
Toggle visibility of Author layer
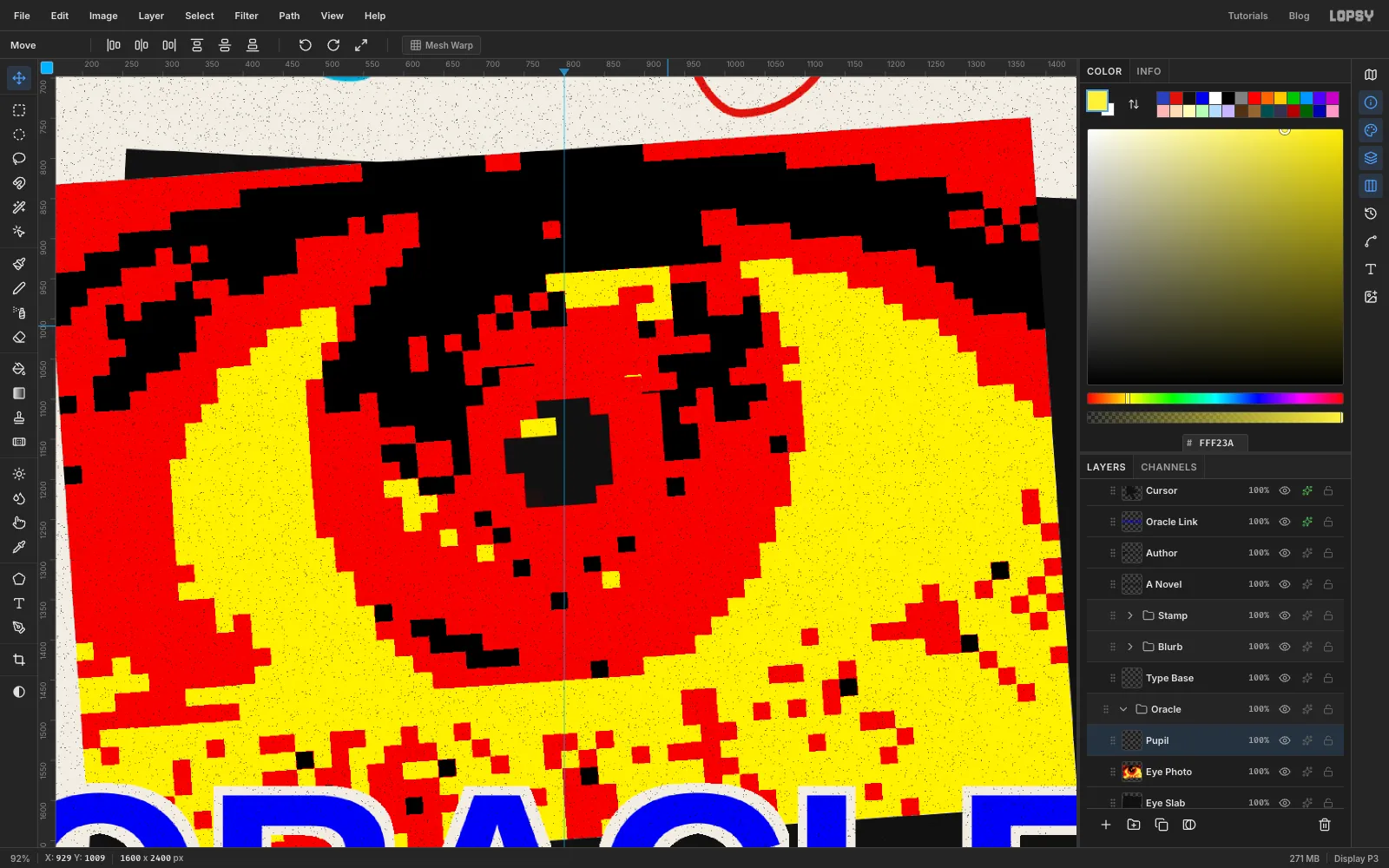point(1285,553)
